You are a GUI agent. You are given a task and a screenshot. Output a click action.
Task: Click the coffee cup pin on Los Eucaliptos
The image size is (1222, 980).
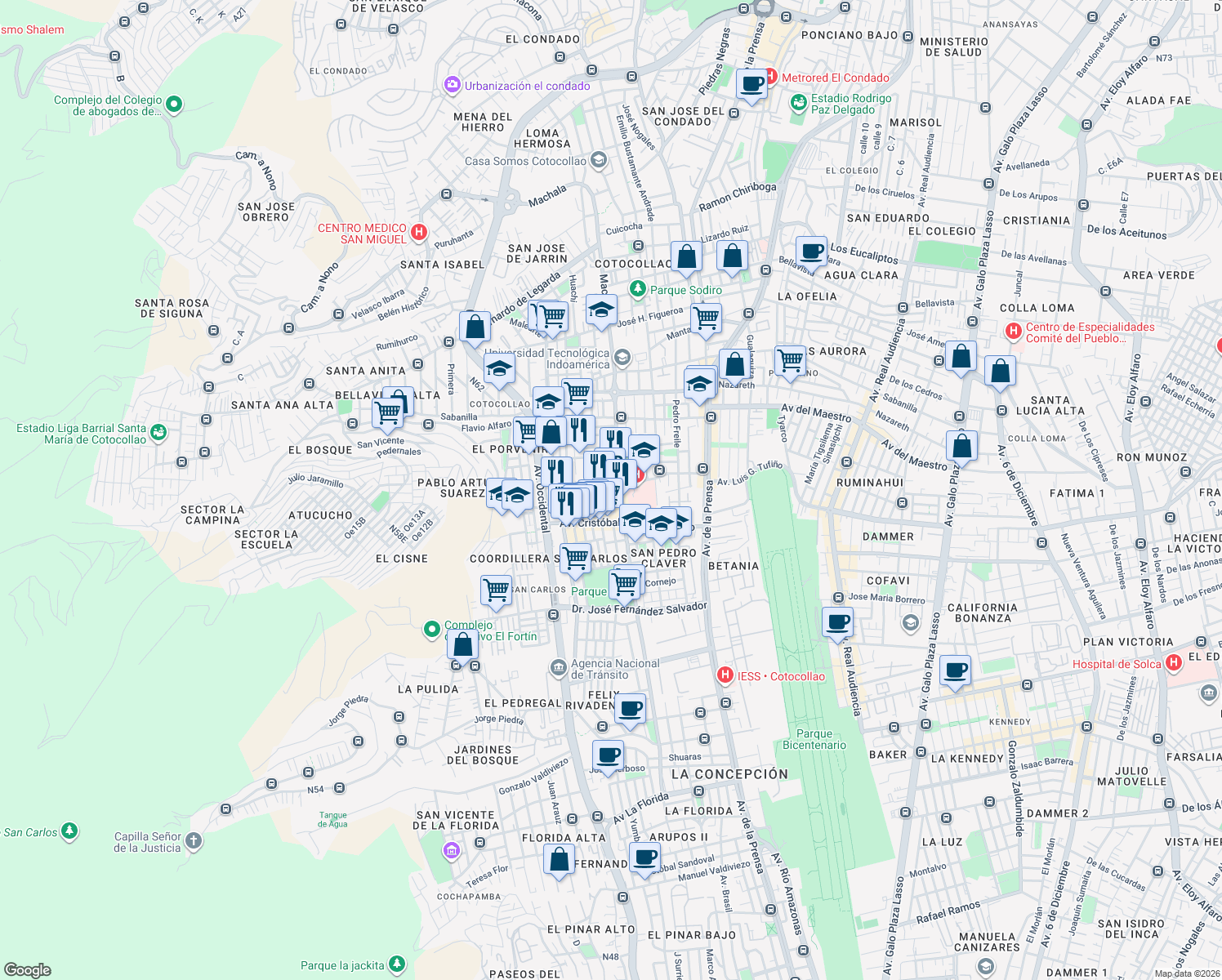point(811,253)
